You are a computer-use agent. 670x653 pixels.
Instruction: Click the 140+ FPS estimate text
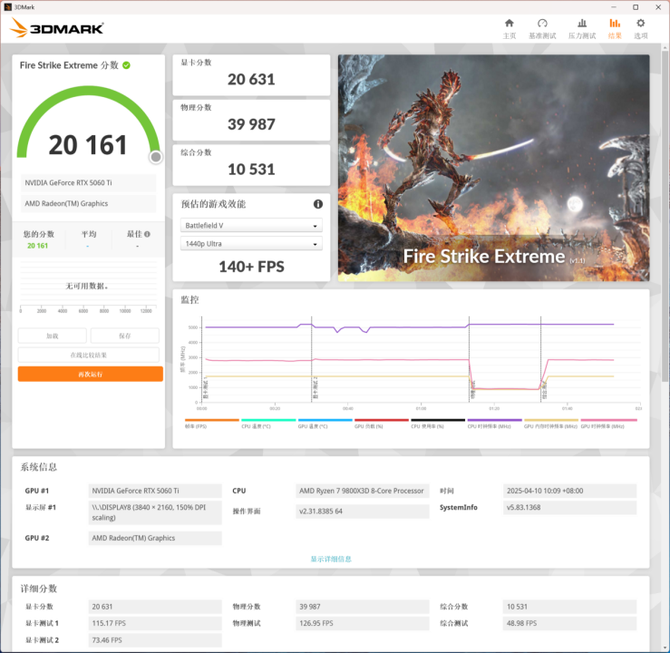pyautogui.click(x=251, y=267)
